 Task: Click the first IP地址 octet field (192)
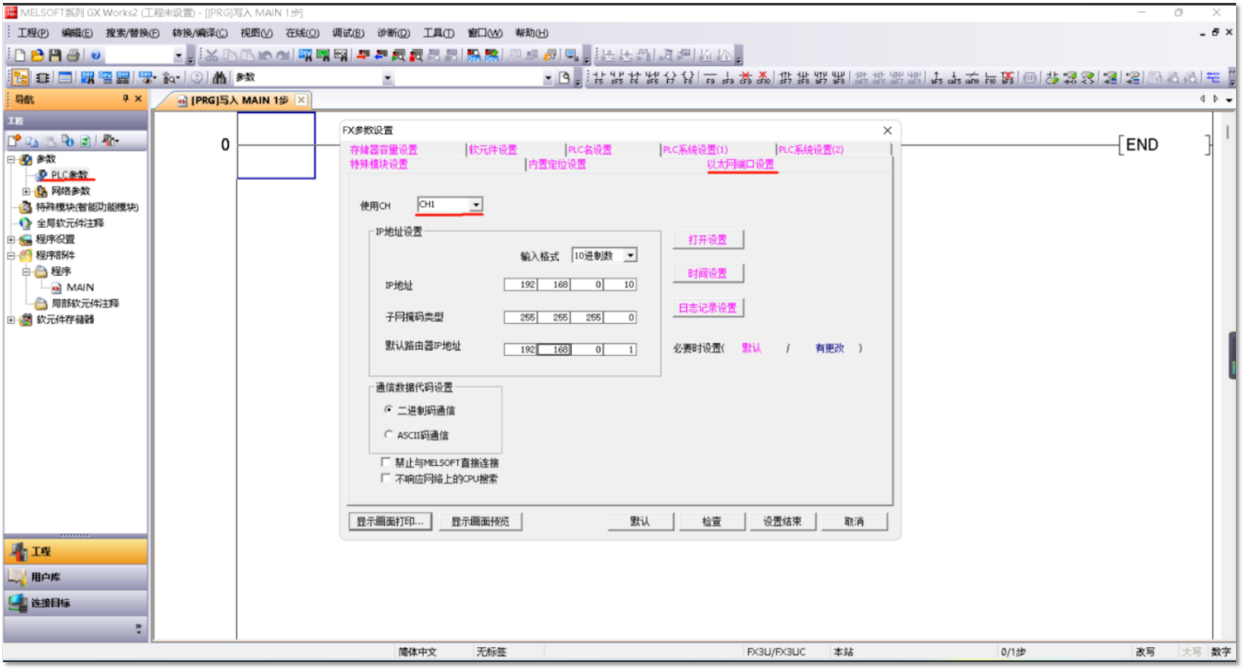coord(522,286)
